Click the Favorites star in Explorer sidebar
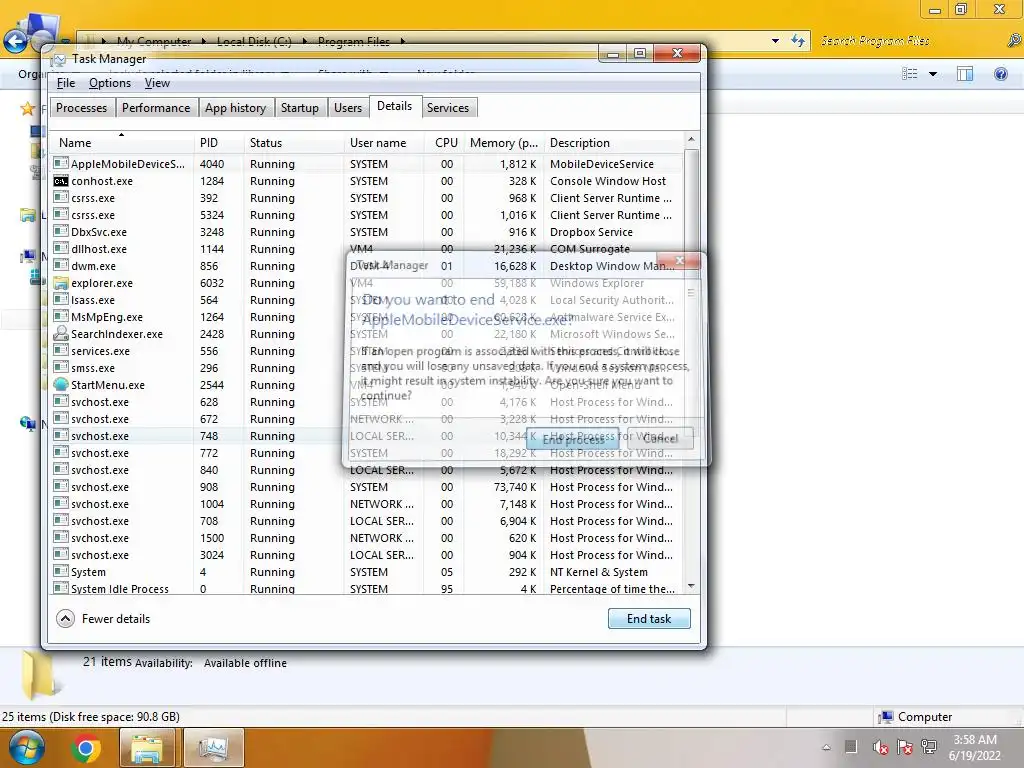The width and height of the screenshot is (1024, 768). pos(27,108)
